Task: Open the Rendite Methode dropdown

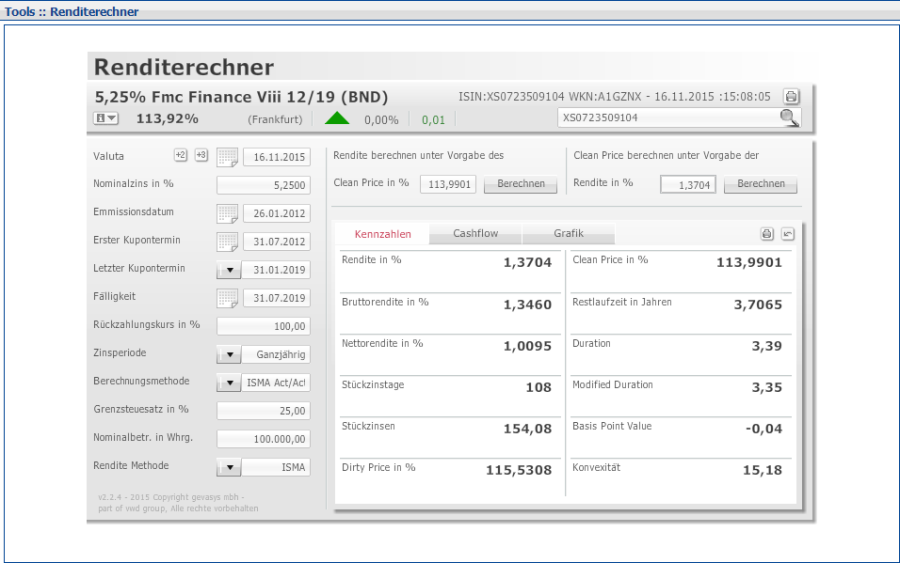Action: [228, 467]
